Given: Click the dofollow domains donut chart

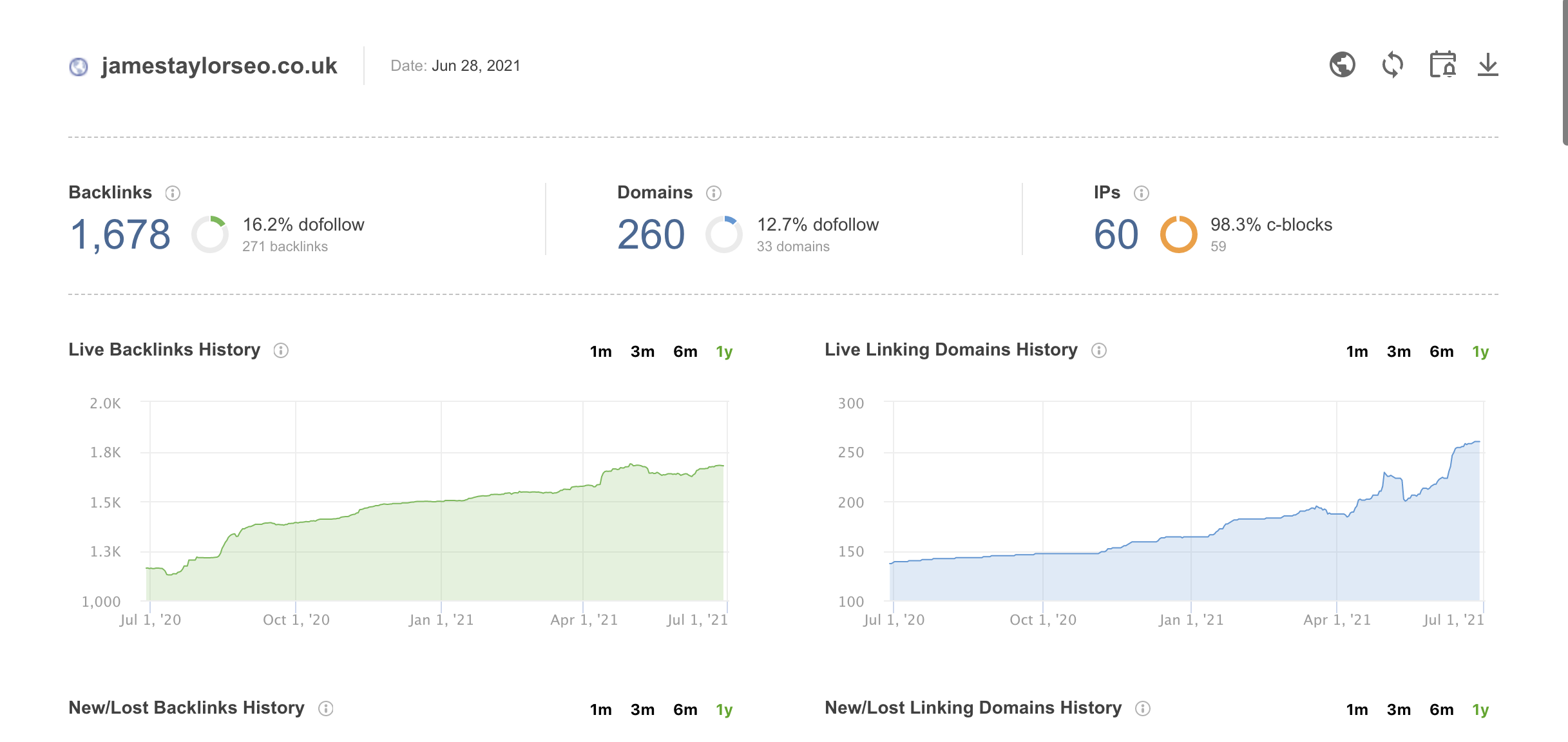Looking at the screenshot, I should coord(724,234).
